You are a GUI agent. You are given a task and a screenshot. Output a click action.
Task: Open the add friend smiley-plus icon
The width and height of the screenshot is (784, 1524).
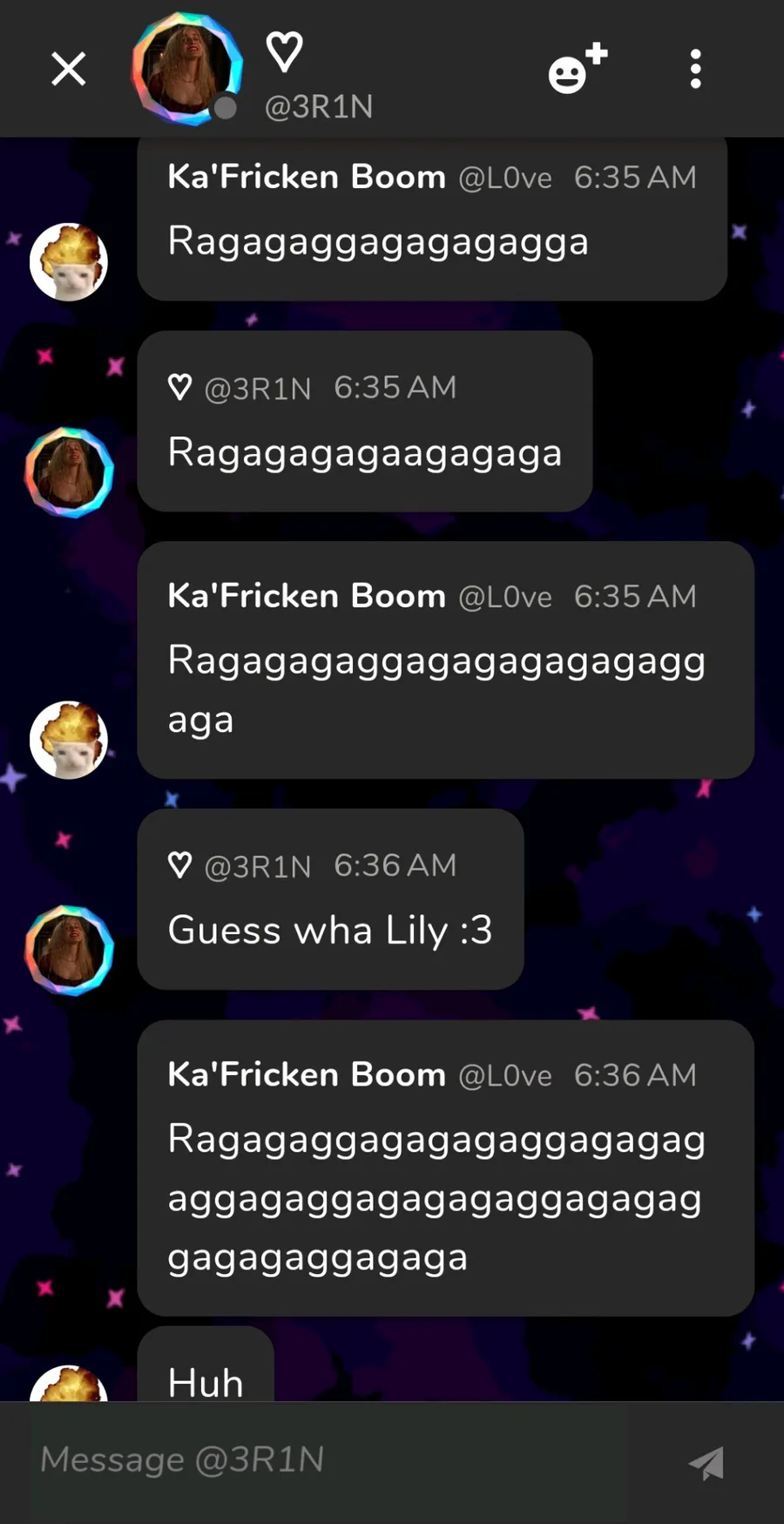[x=578, y=68]
